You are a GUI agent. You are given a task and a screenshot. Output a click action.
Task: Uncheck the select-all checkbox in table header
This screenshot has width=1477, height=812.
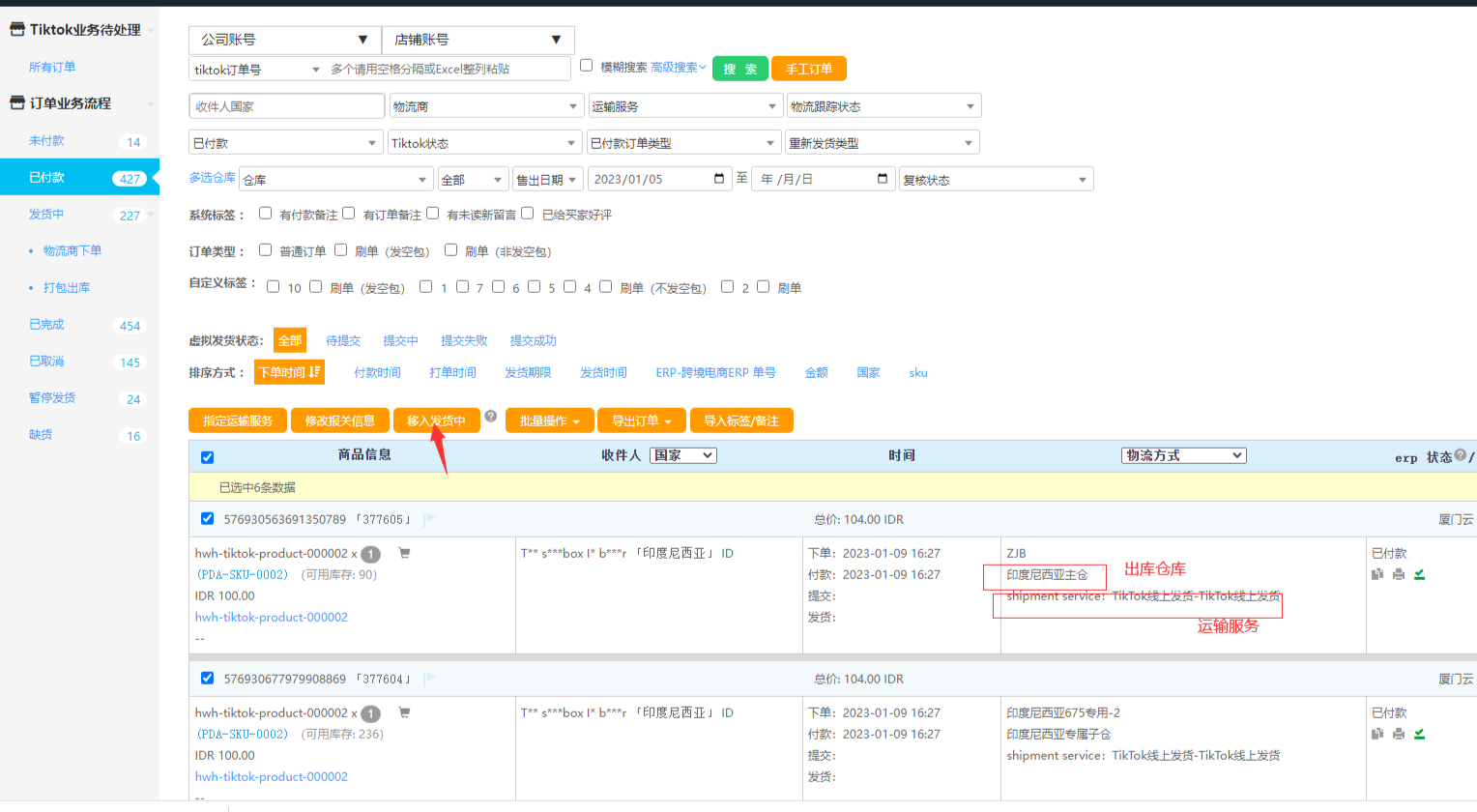point(207,457)
